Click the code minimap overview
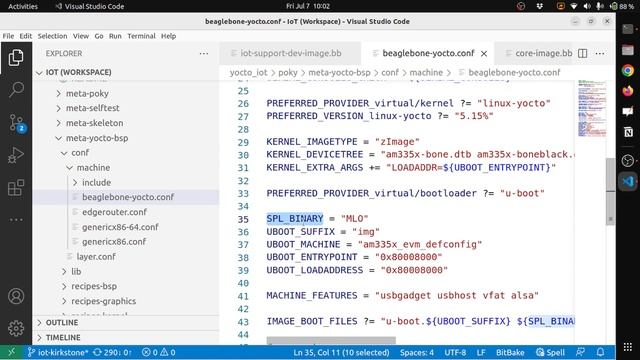640x360 pixels. coord(592,108)
